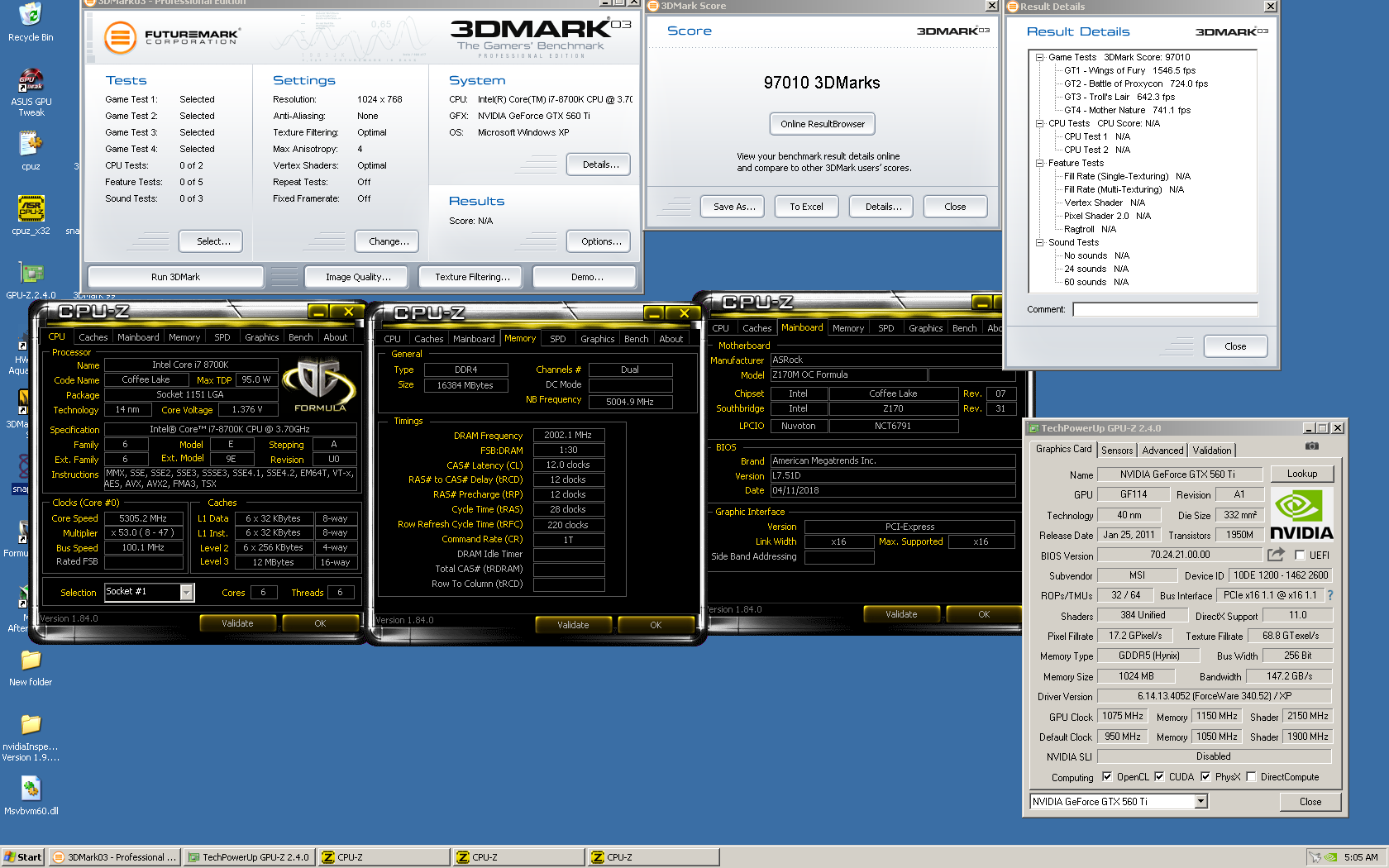Click the Result Details title bar icon

(1013, 7)
